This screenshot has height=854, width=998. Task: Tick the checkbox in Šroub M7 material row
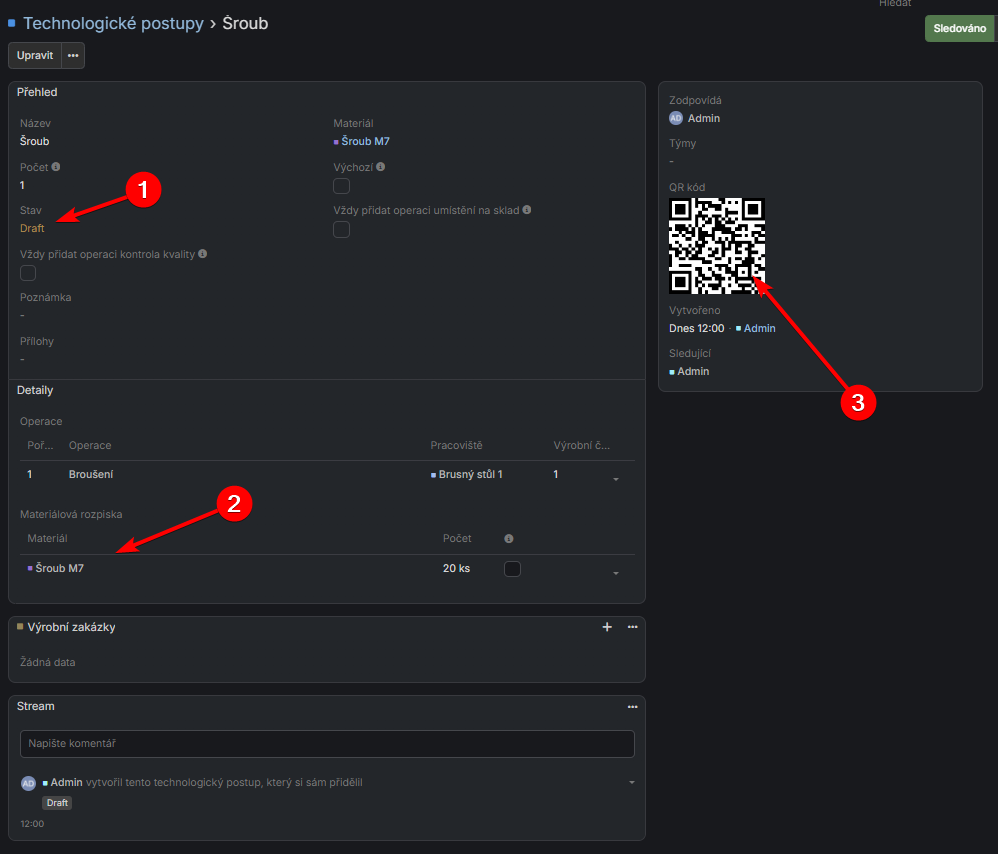(x=512, y=569)
